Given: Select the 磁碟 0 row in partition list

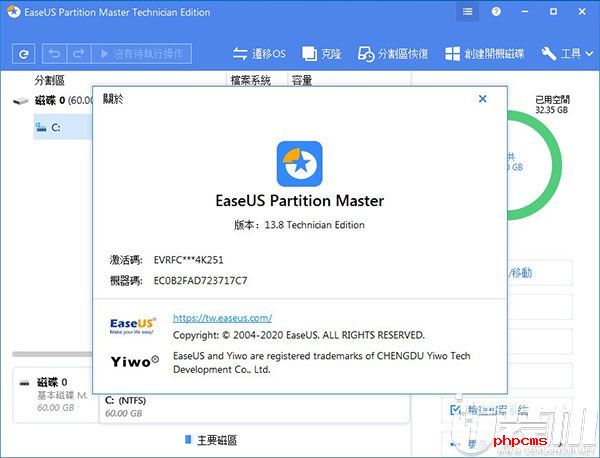Looking at the screenshot, I should point(52,101).
